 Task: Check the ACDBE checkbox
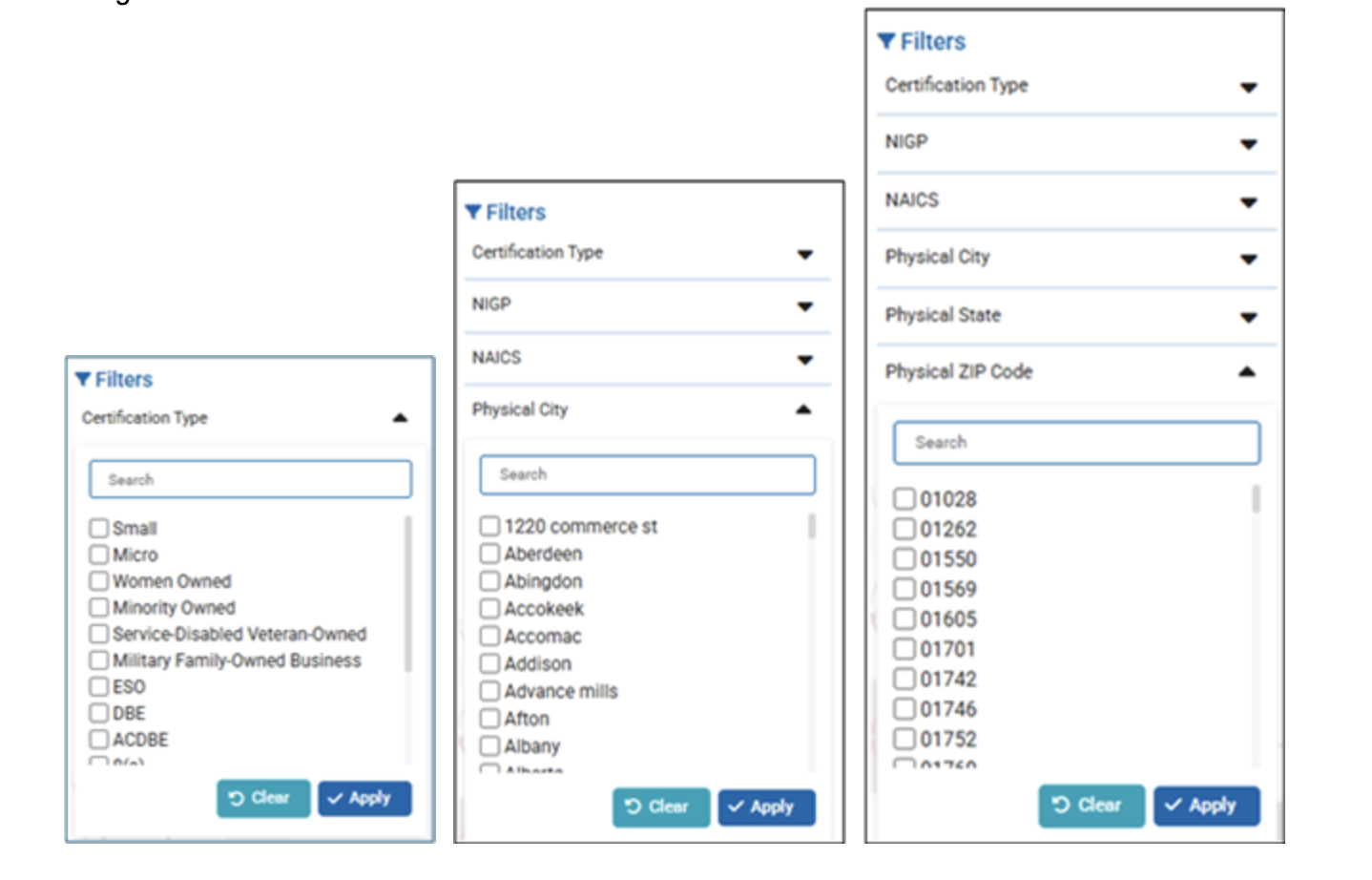[x=98, y=739]
